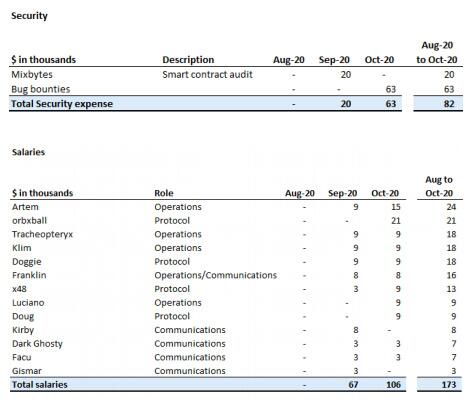474x406 pixels.
Task: Select the 173 total salaries value
Action: click(x=449, y=384)
